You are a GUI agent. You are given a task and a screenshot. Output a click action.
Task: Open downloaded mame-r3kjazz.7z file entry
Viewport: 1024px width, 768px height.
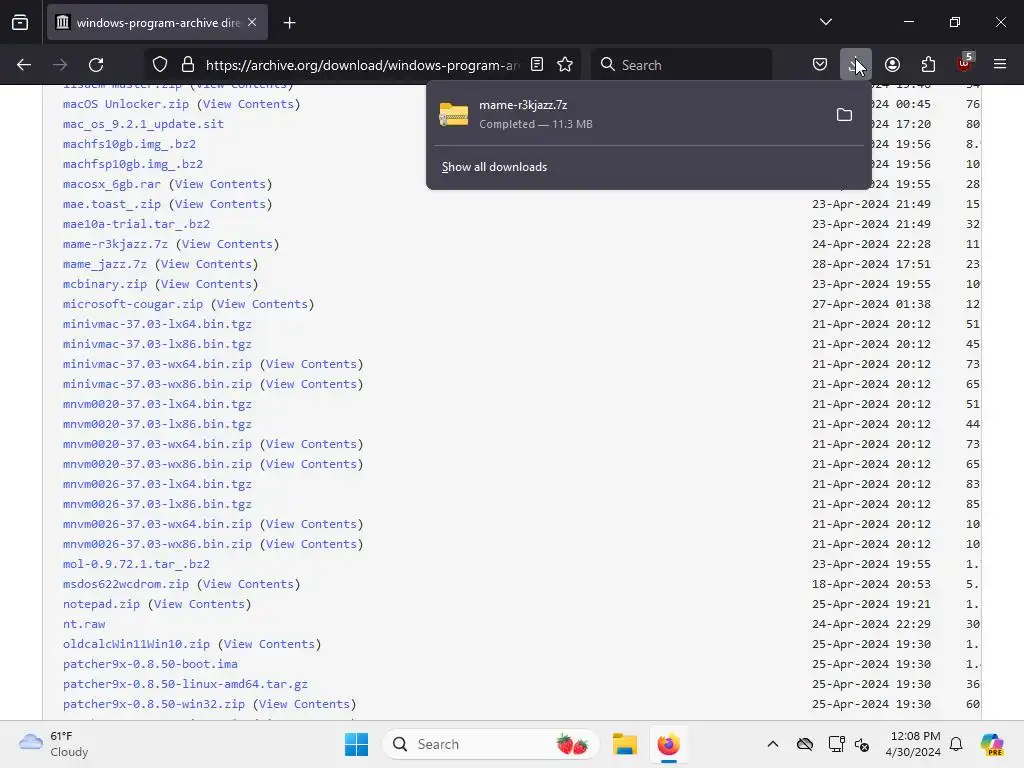[x=628, y=114]
